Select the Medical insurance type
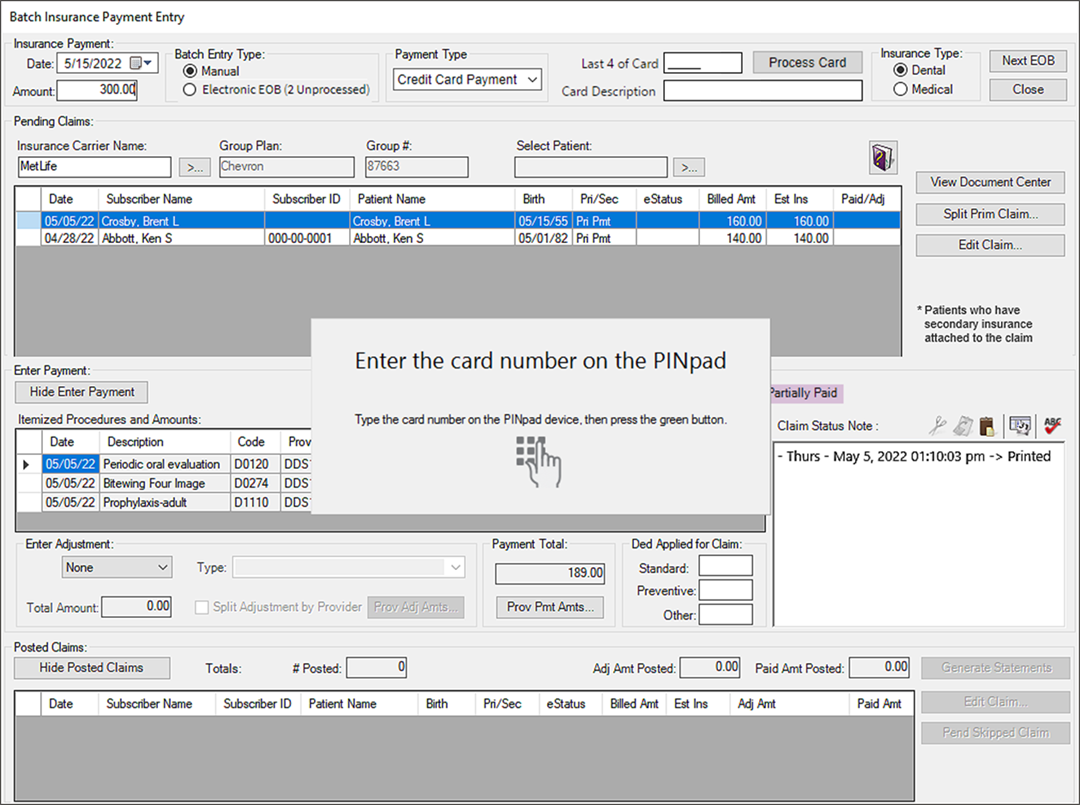This screenshot has width=1080, height=805. (900, 89)
